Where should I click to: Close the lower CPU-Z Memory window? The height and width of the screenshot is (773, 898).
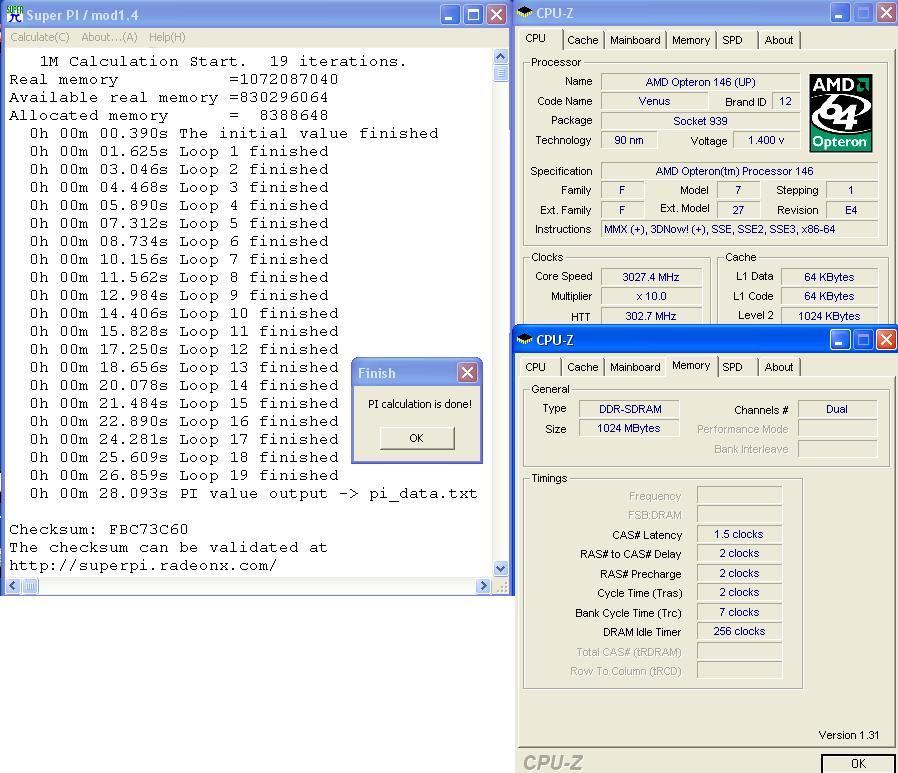pos(886,340)
